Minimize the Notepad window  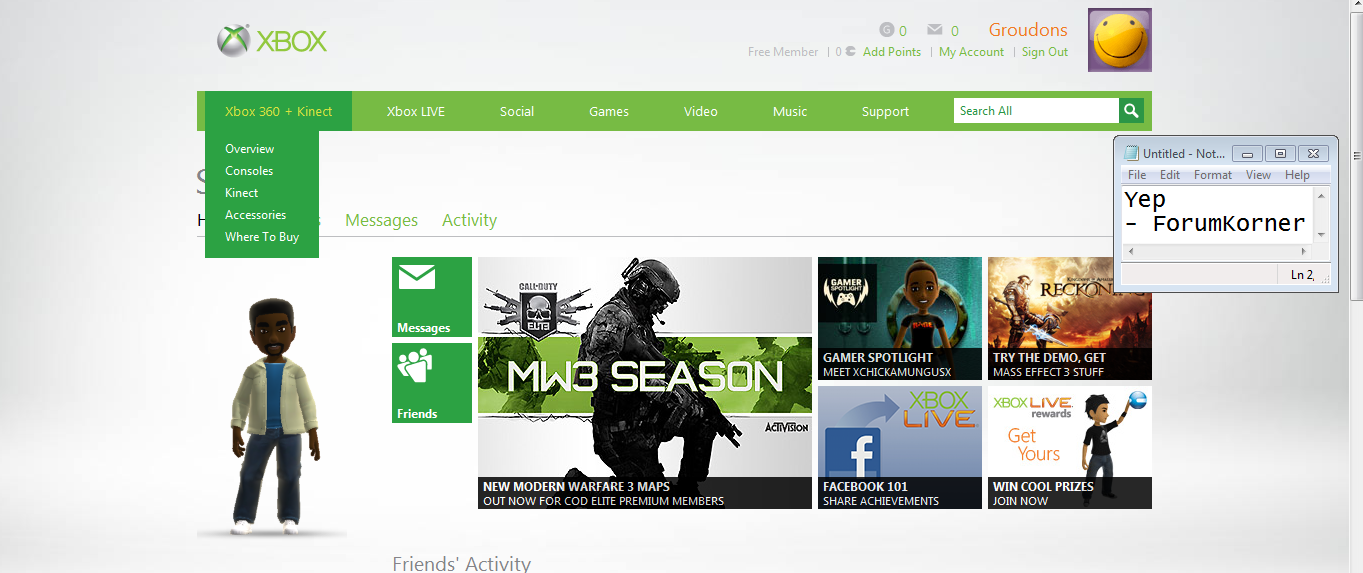[x=1247, y=153]
